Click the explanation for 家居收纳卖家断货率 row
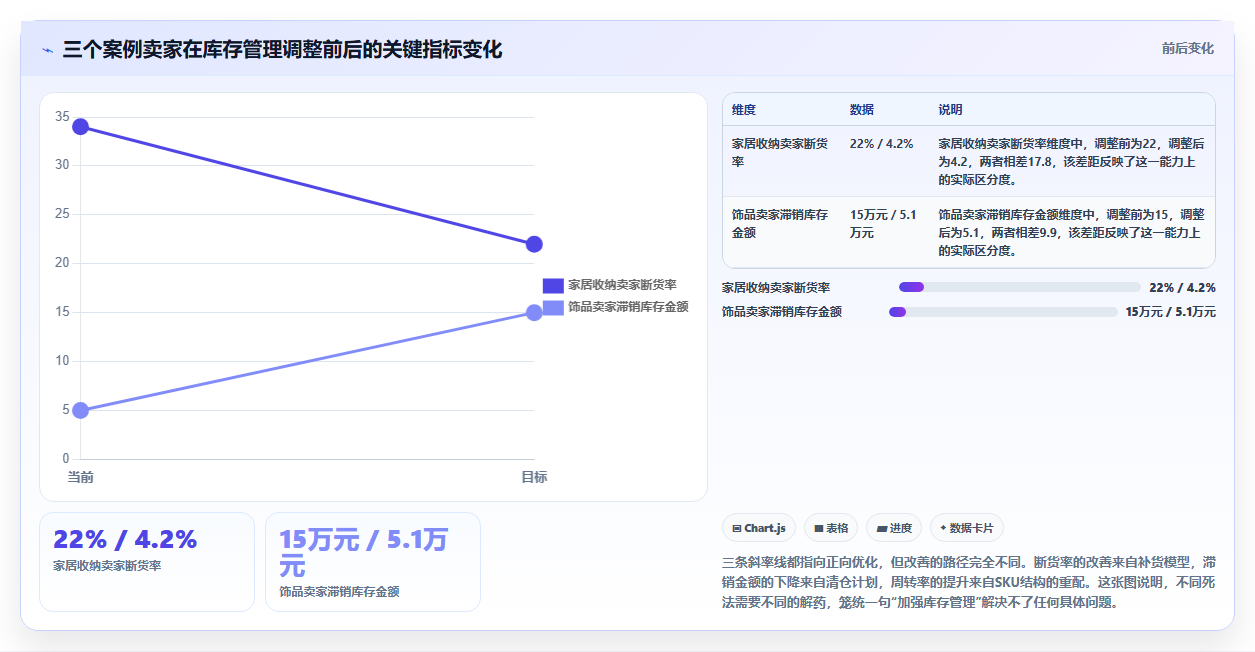Screen dimensions: 1255x652 click(x=1071, y=161)
